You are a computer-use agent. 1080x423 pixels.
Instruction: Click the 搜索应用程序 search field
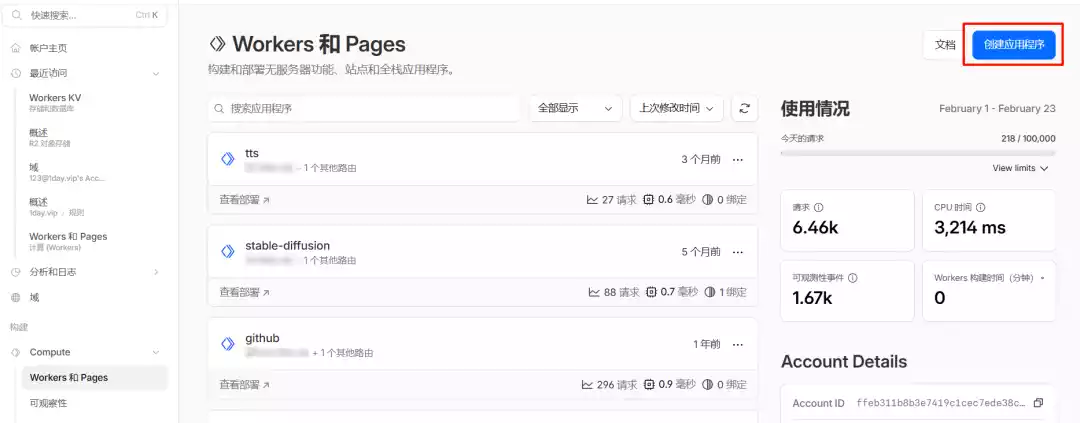365,108
